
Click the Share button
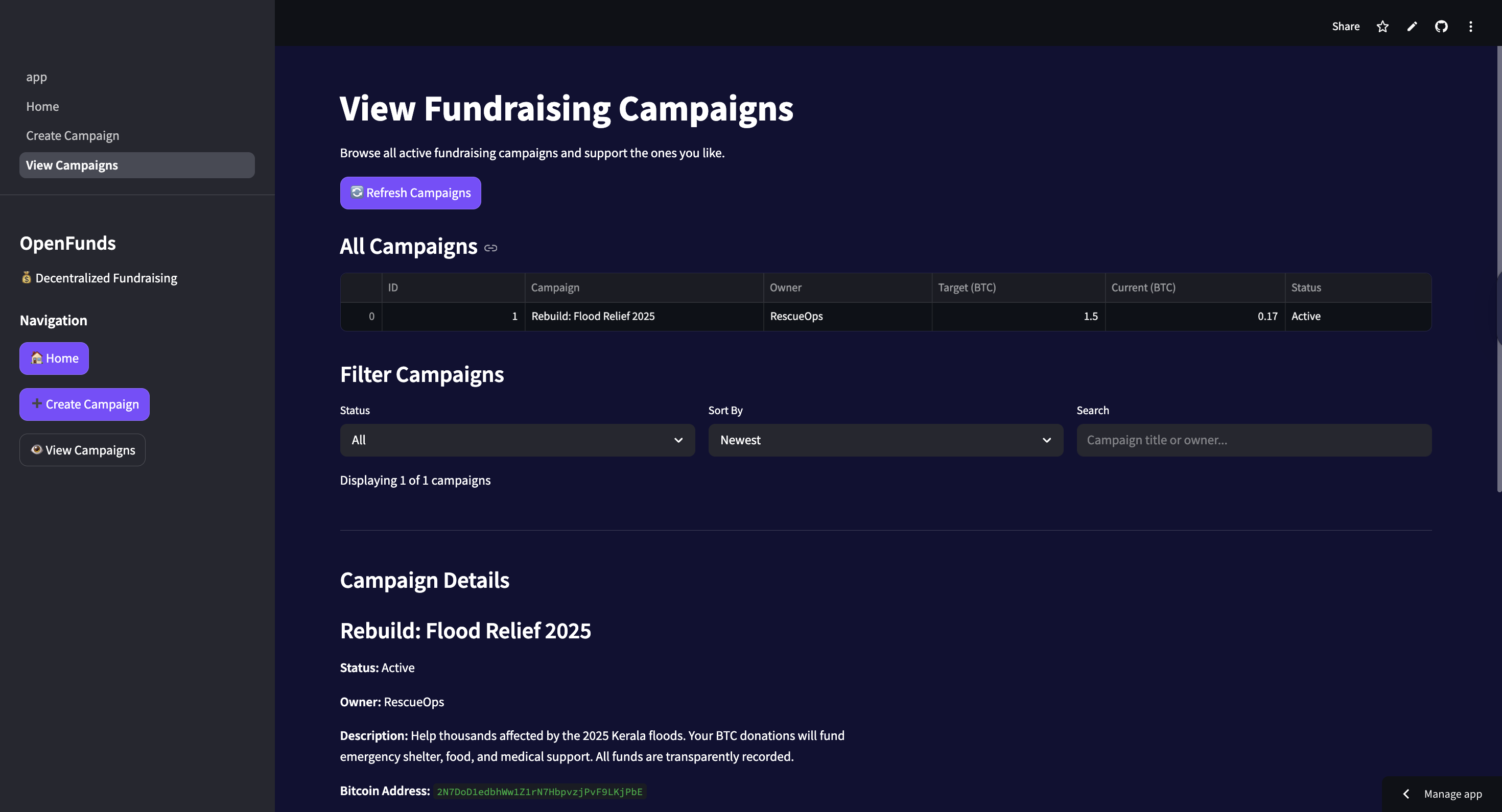[1346, 26]
